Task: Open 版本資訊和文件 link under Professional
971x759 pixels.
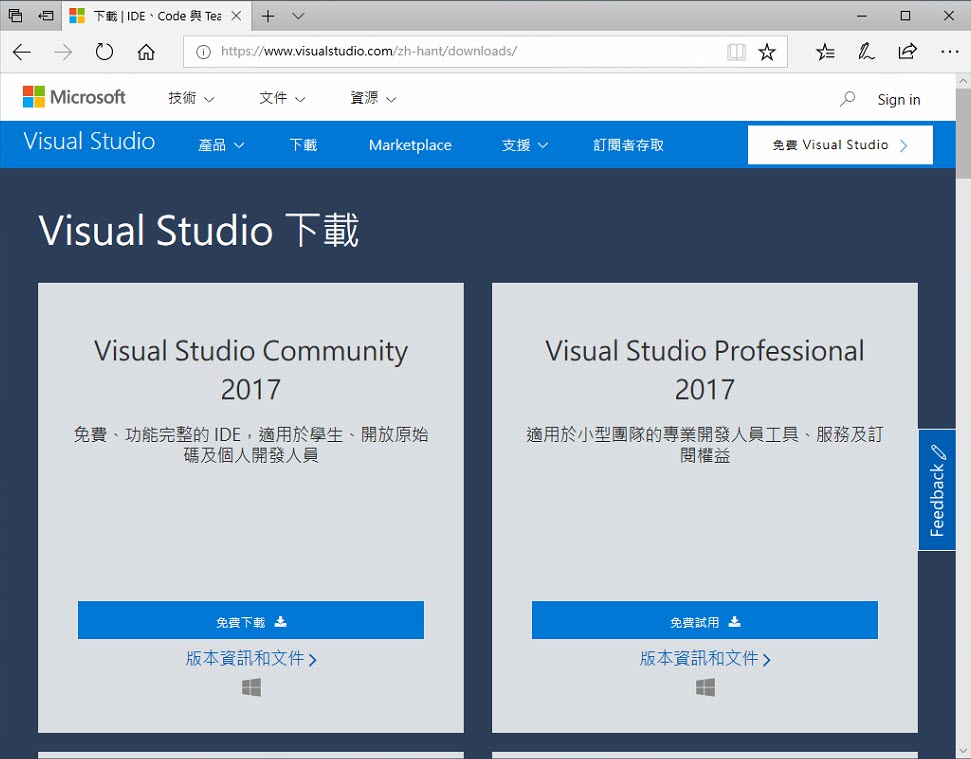Action: point(705,658)
